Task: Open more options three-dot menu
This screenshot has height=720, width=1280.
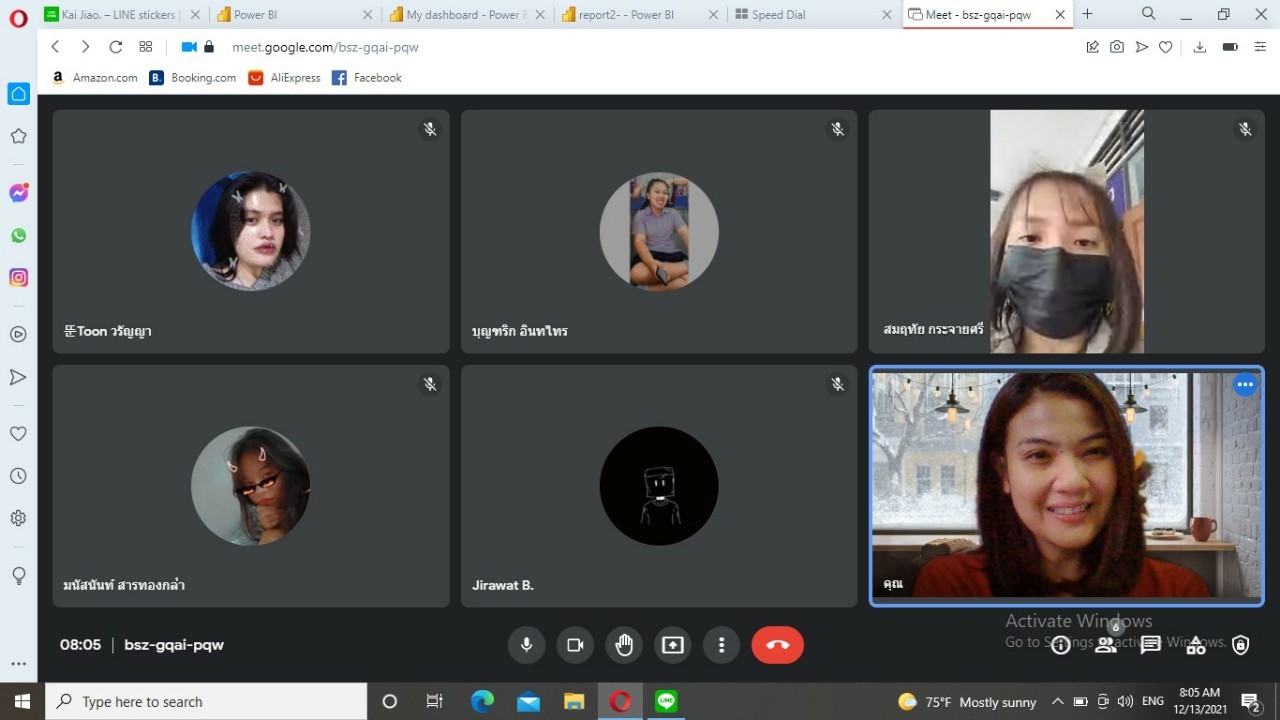Action: pos(721,645)
